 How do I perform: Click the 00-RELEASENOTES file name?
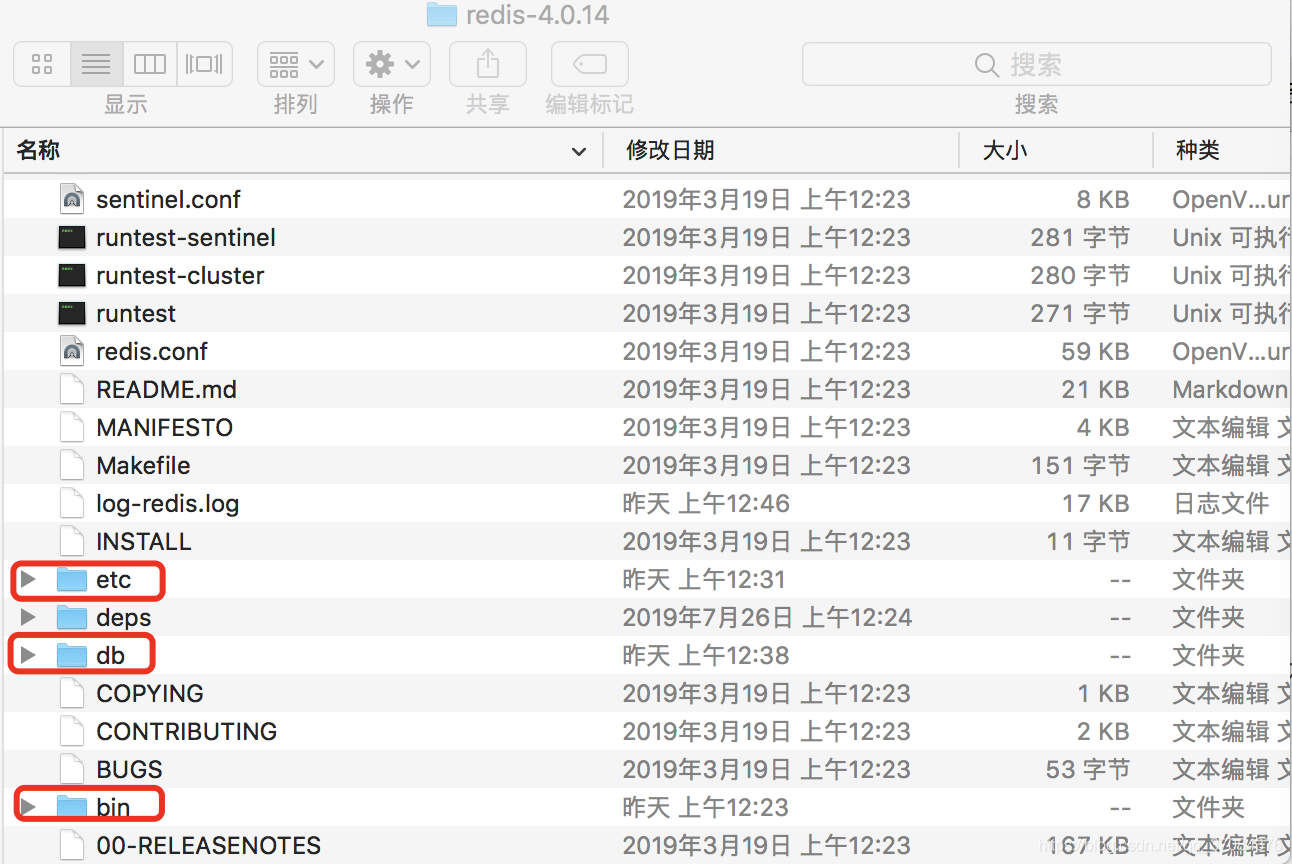[x=209, y=845]
